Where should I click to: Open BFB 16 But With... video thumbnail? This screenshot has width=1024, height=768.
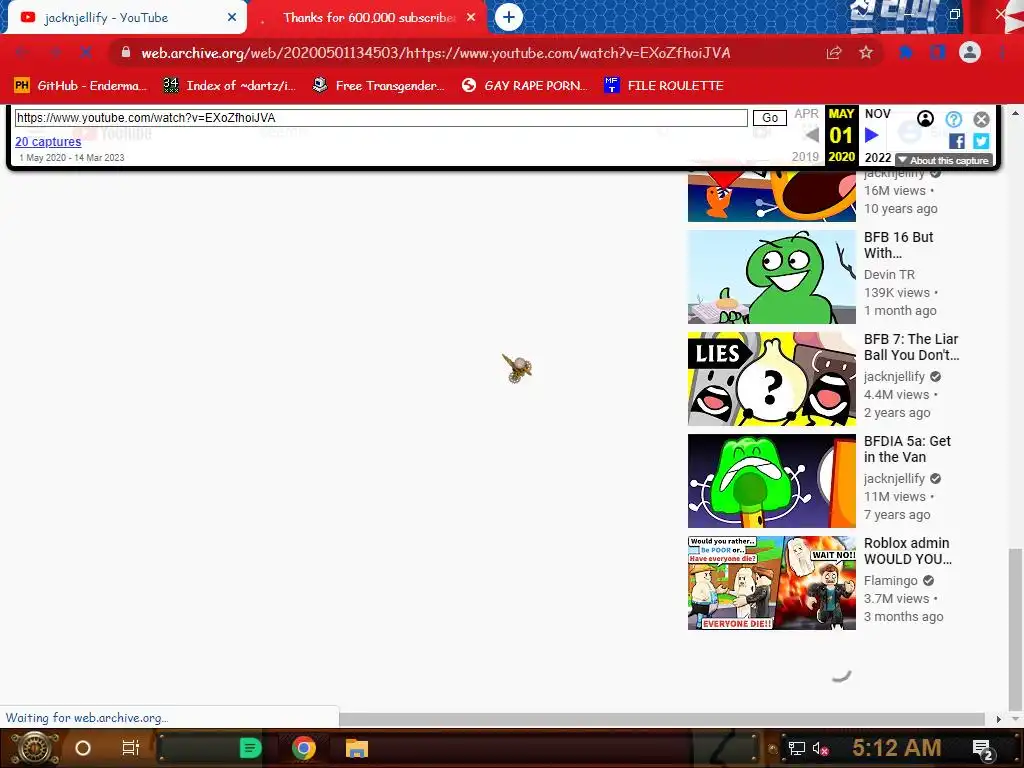pyautogui.click(x=771, y=277)
